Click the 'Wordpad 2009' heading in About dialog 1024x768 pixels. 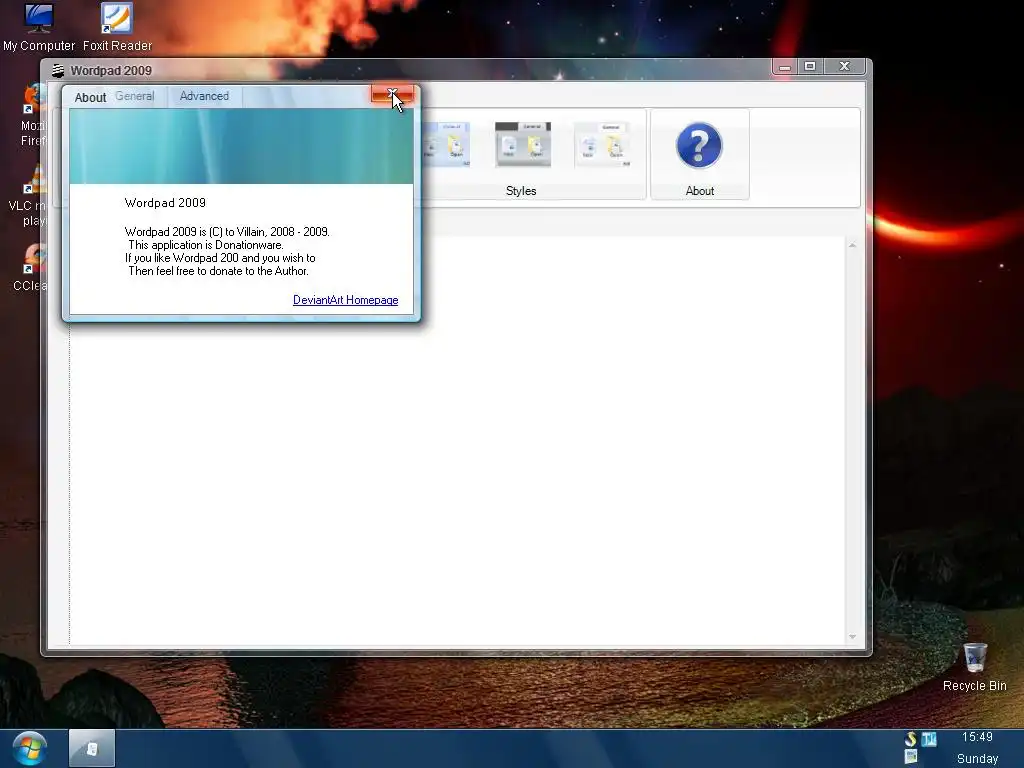[165, 203]
